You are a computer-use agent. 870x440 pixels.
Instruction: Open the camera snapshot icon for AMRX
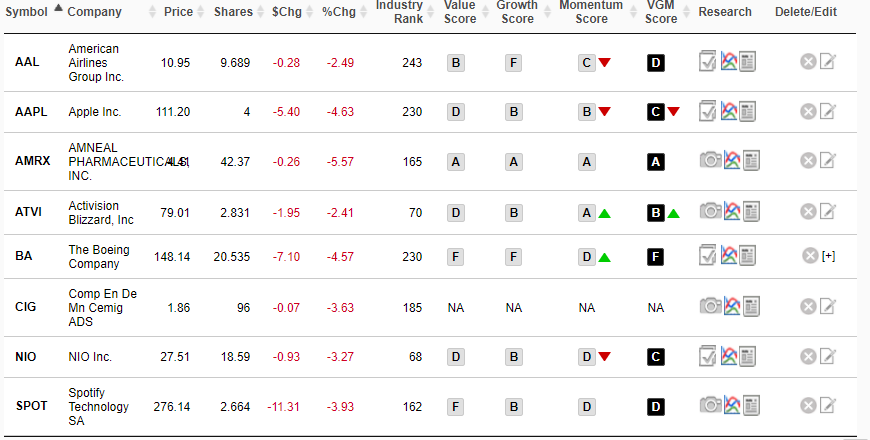pos(710,160)
